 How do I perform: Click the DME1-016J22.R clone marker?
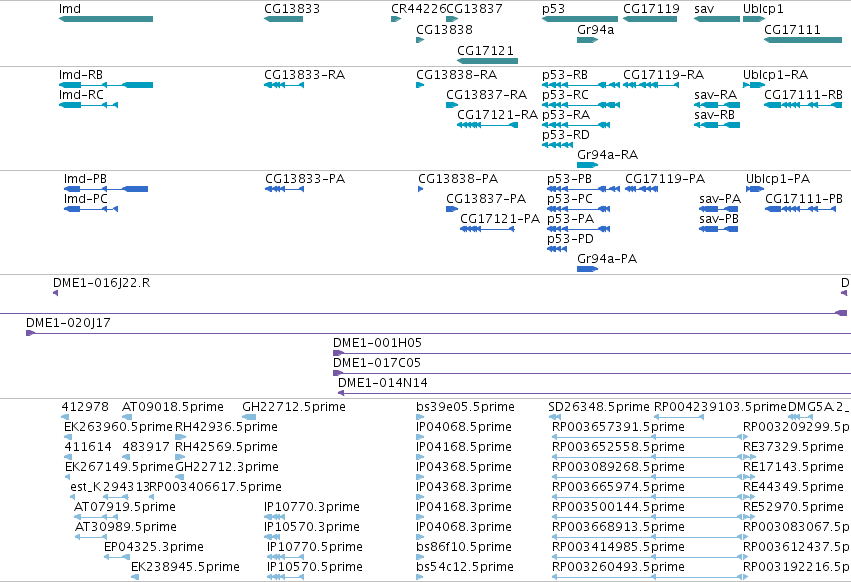click(x=55, y=293)
